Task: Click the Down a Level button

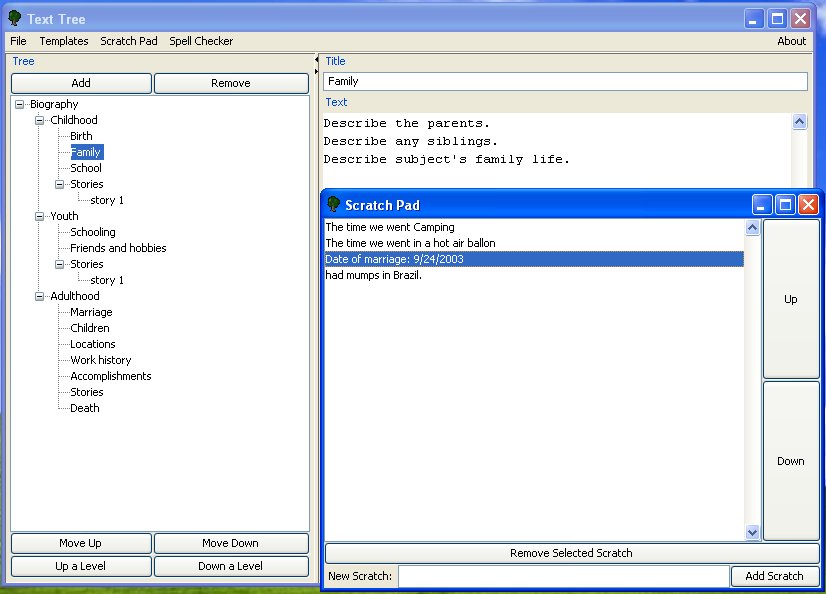Action: (231, 566)
